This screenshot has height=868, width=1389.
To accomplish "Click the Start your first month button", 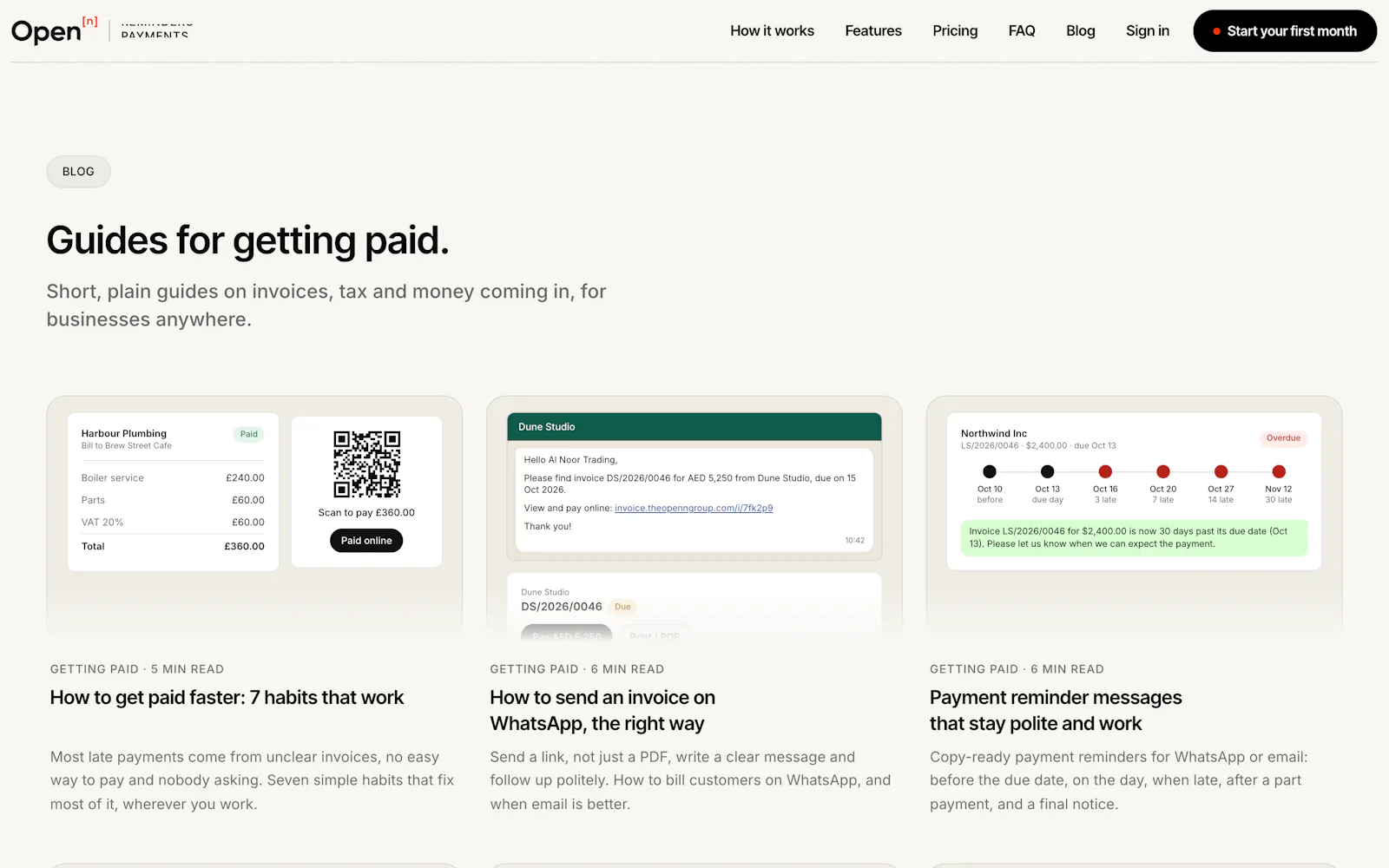I will click(1285, 31).
